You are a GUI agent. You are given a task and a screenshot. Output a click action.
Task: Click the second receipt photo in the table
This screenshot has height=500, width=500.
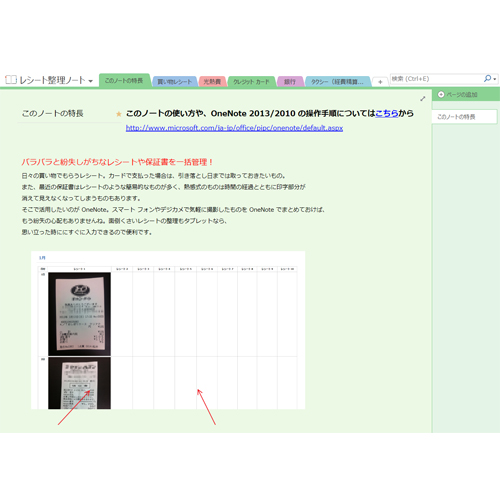[79, 383]
